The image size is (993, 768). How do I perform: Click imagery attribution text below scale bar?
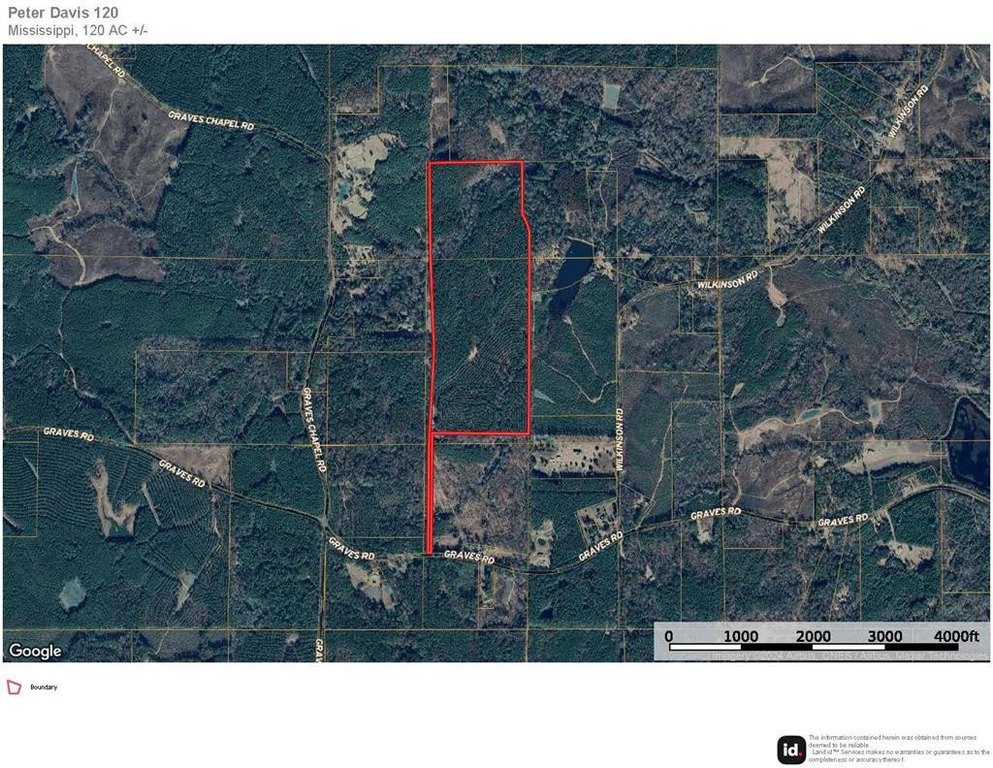830,655
